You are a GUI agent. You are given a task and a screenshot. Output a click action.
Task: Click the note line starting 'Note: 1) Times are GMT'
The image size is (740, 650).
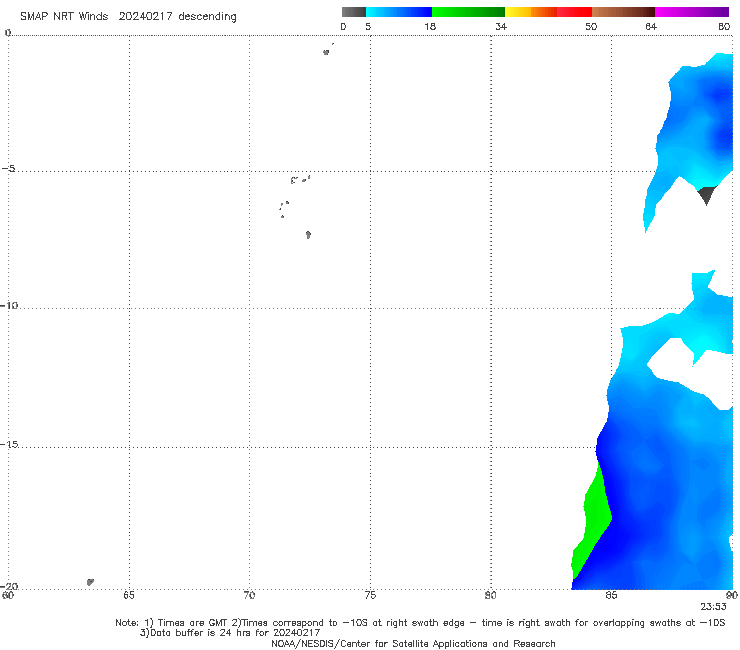click(x=420, y=623)
